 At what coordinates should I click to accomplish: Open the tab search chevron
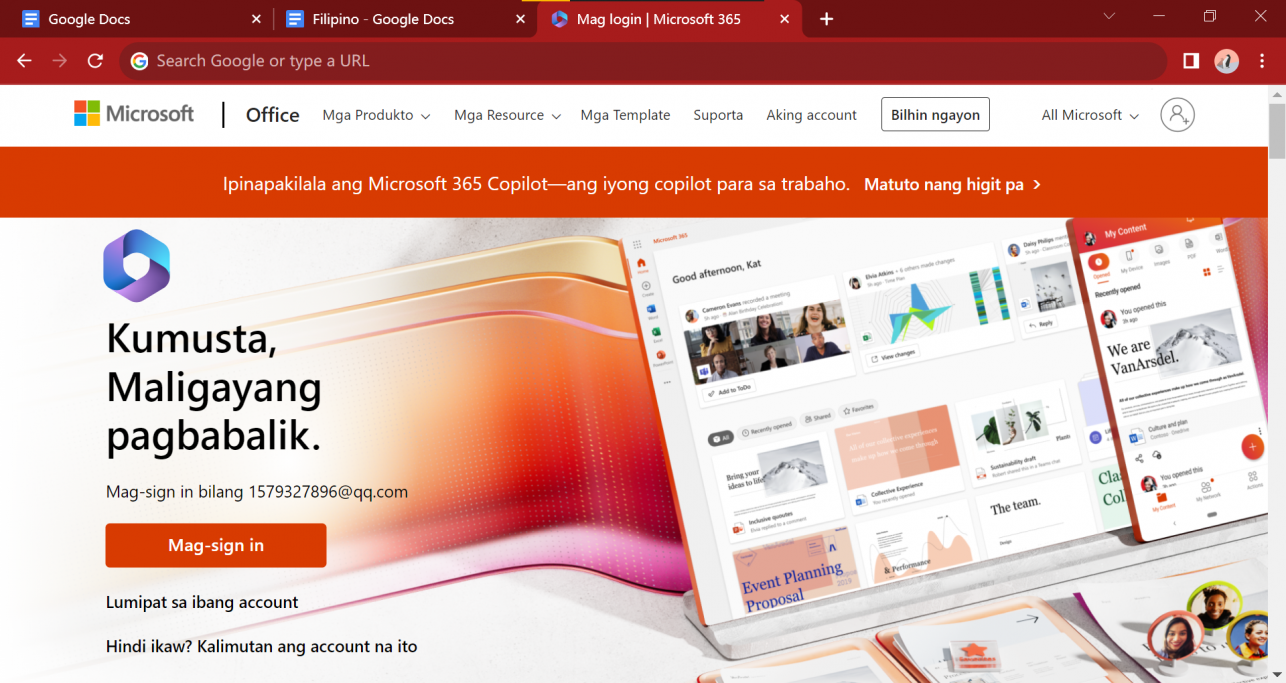[1109, 18]
